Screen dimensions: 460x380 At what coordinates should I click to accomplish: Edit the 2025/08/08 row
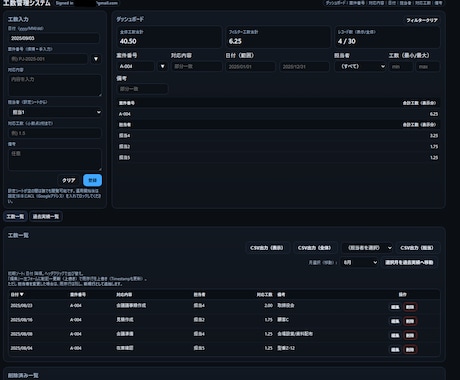pos(395,335)
